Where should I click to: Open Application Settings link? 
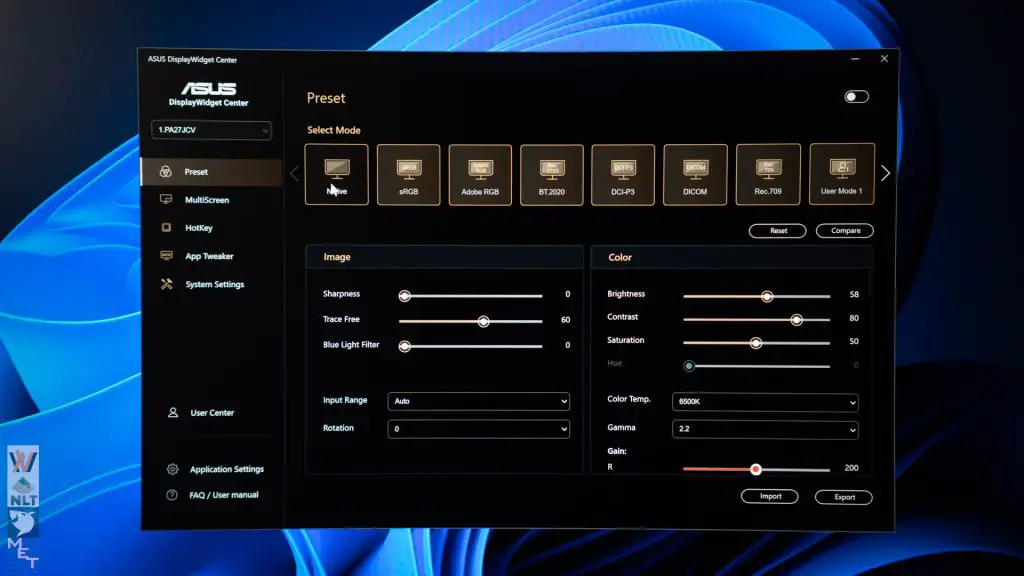click(227, 469)
